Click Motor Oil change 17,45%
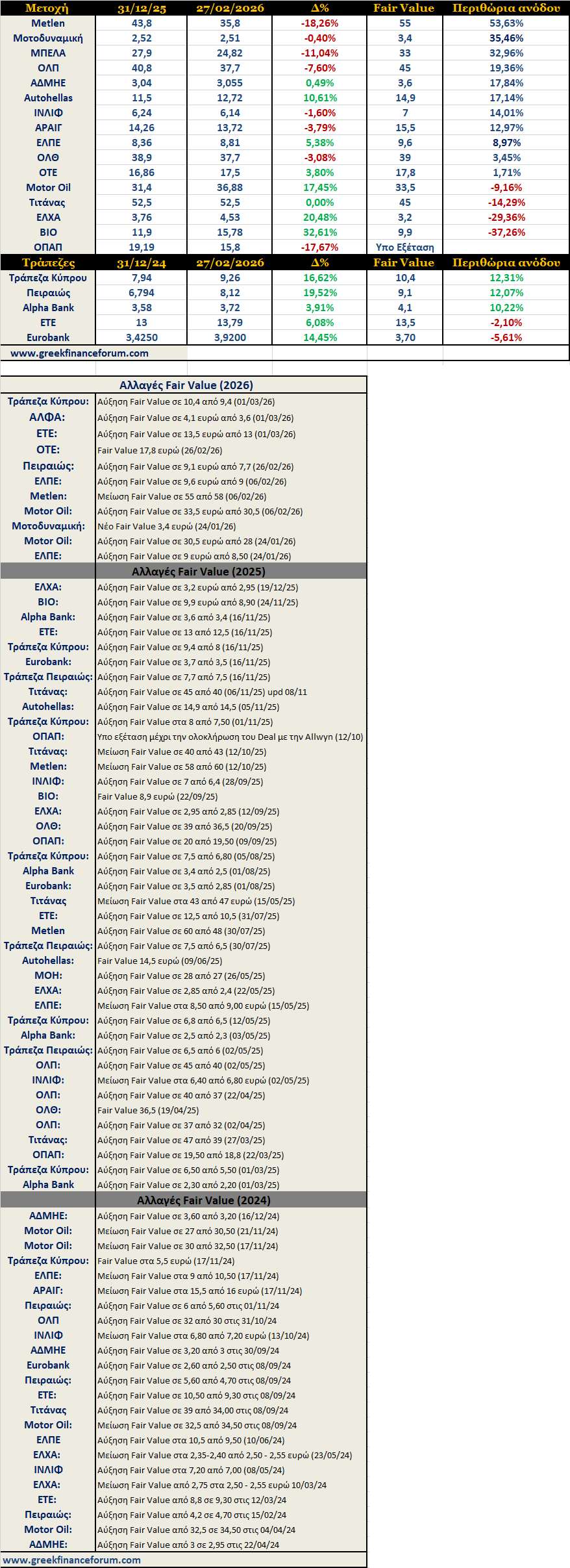Screen dimensions: 570x1568 319,188
